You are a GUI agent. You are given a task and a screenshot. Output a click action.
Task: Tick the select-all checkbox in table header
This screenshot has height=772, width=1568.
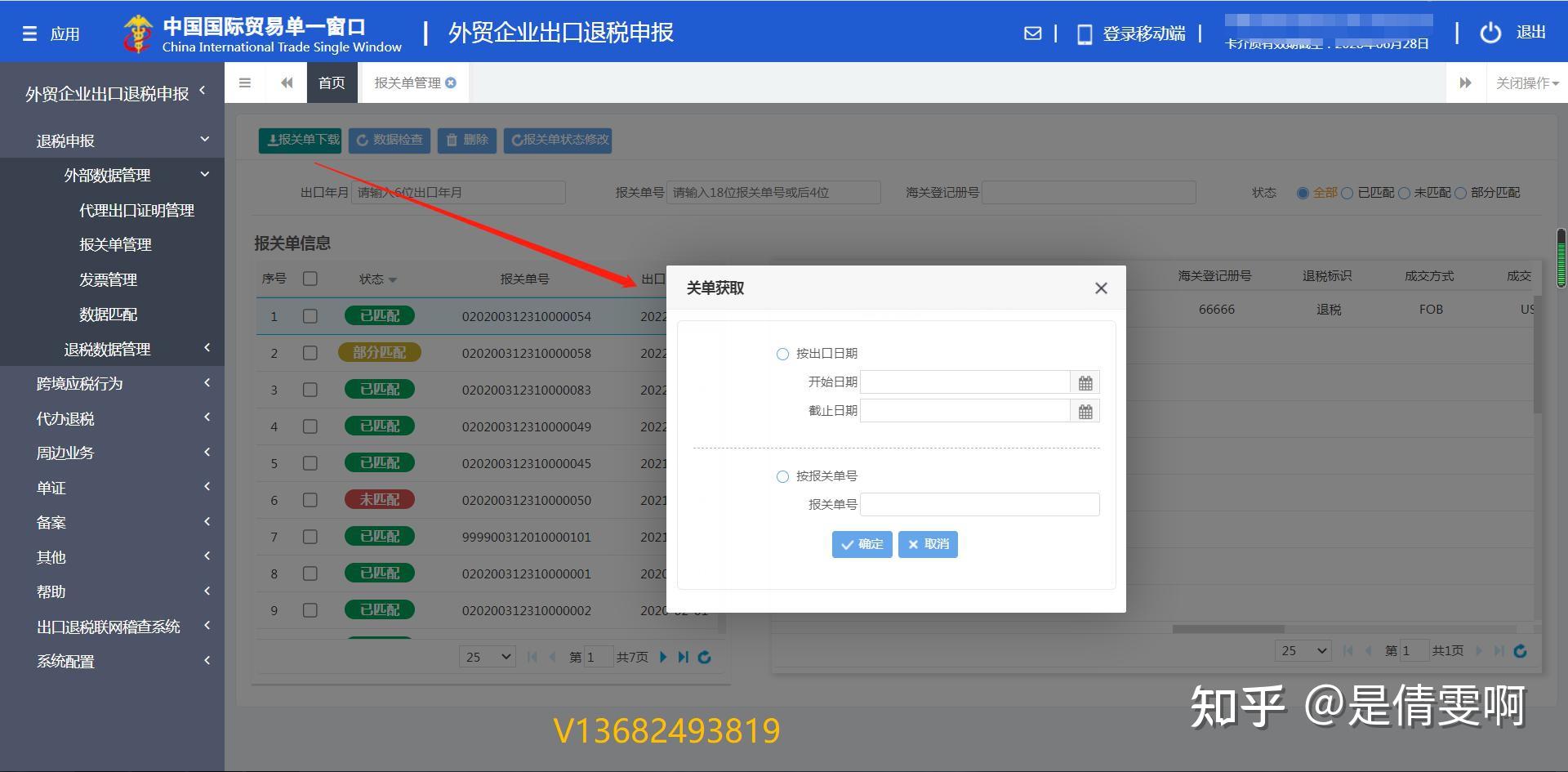[x=310, y=279]
